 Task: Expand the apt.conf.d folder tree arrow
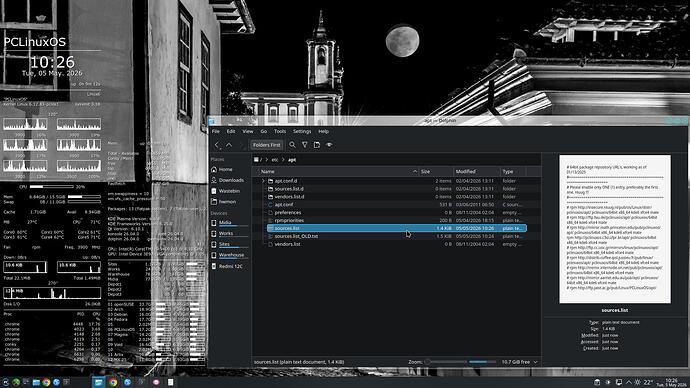[263, 181]
